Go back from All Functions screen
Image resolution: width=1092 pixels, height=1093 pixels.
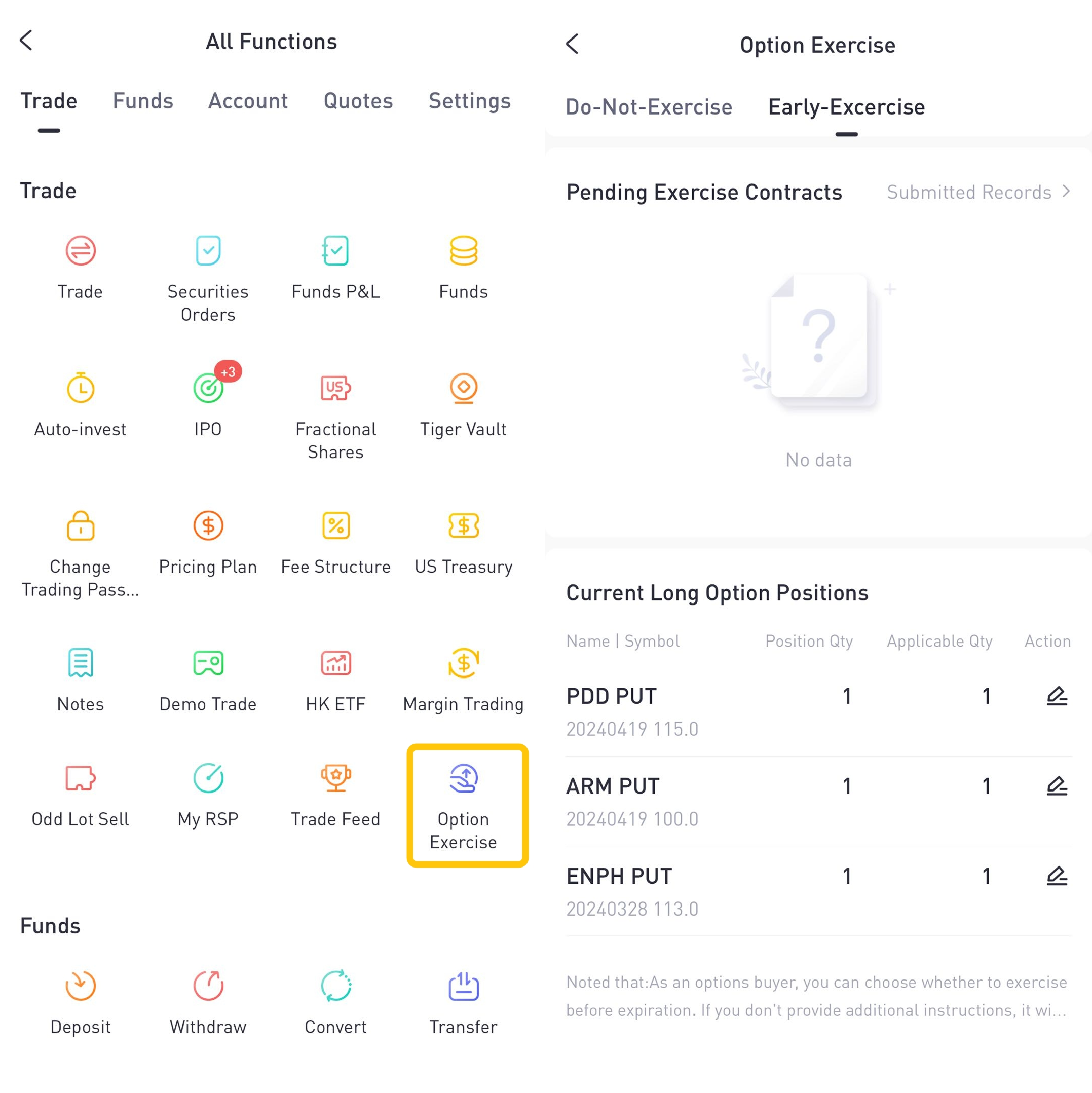click(x=26, y=41)
